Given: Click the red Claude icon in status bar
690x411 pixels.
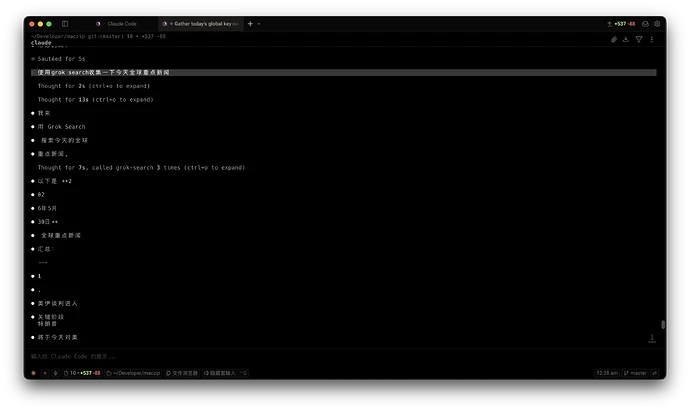Looking at the screenshot, I should (x=33, y=373).
